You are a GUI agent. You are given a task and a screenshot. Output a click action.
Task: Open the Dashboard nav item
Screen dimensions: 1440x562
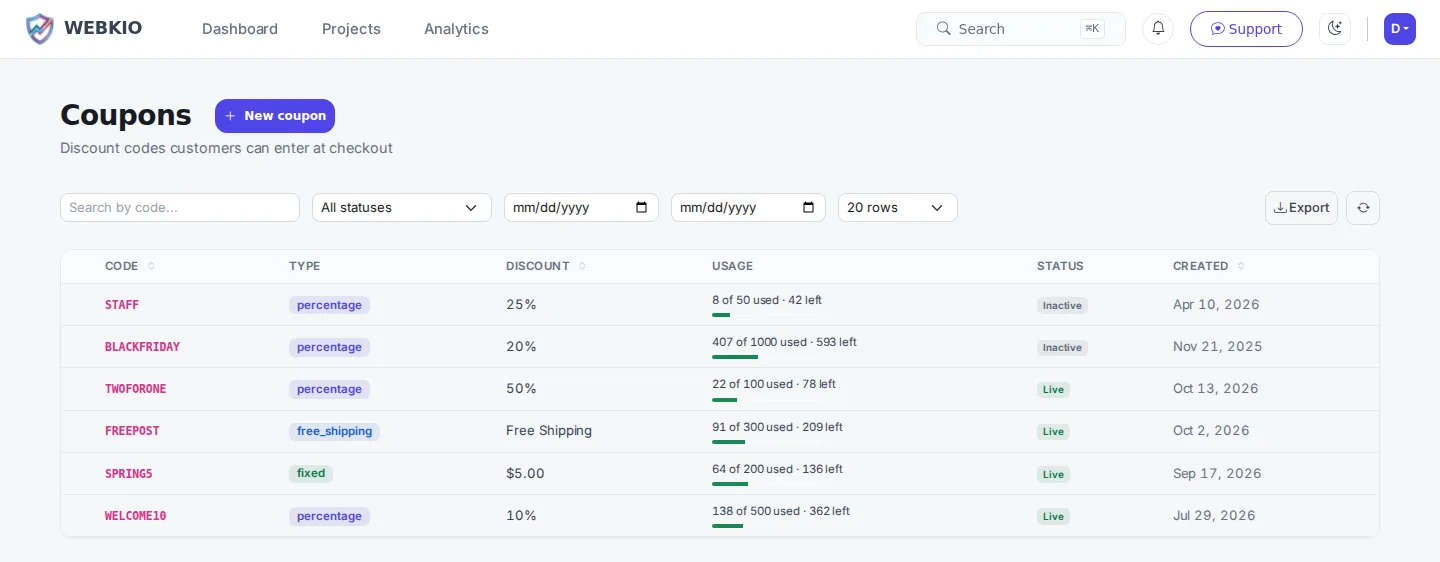coord(240,29)
